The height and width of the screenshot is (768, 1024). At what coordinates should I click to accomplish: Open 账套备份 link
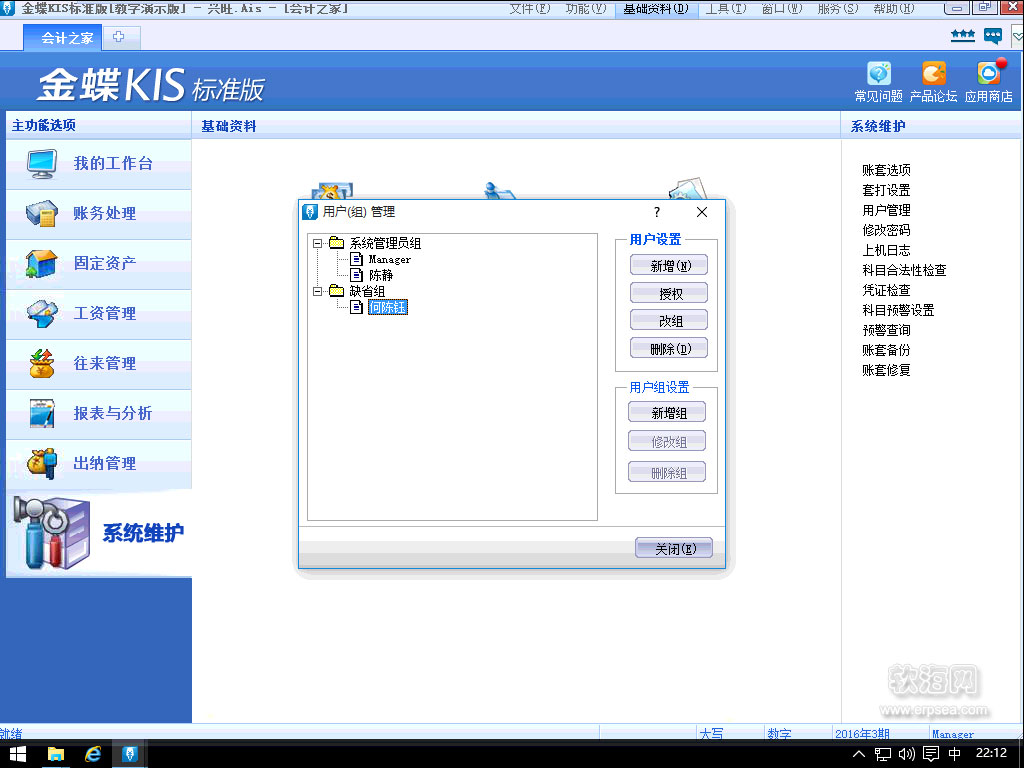(886, 350)
